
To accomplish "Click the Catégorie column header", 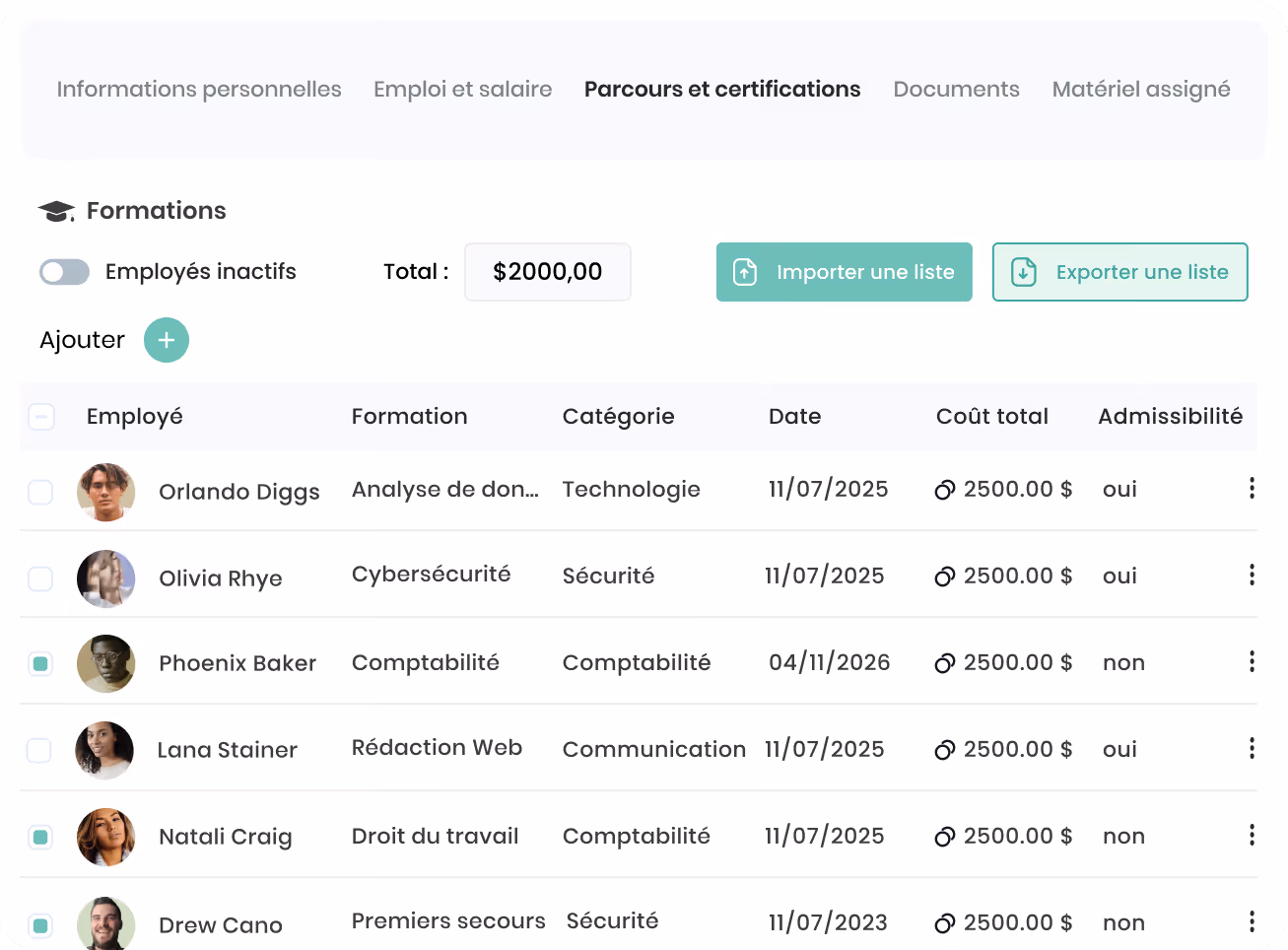I will (x=618, y=417).
